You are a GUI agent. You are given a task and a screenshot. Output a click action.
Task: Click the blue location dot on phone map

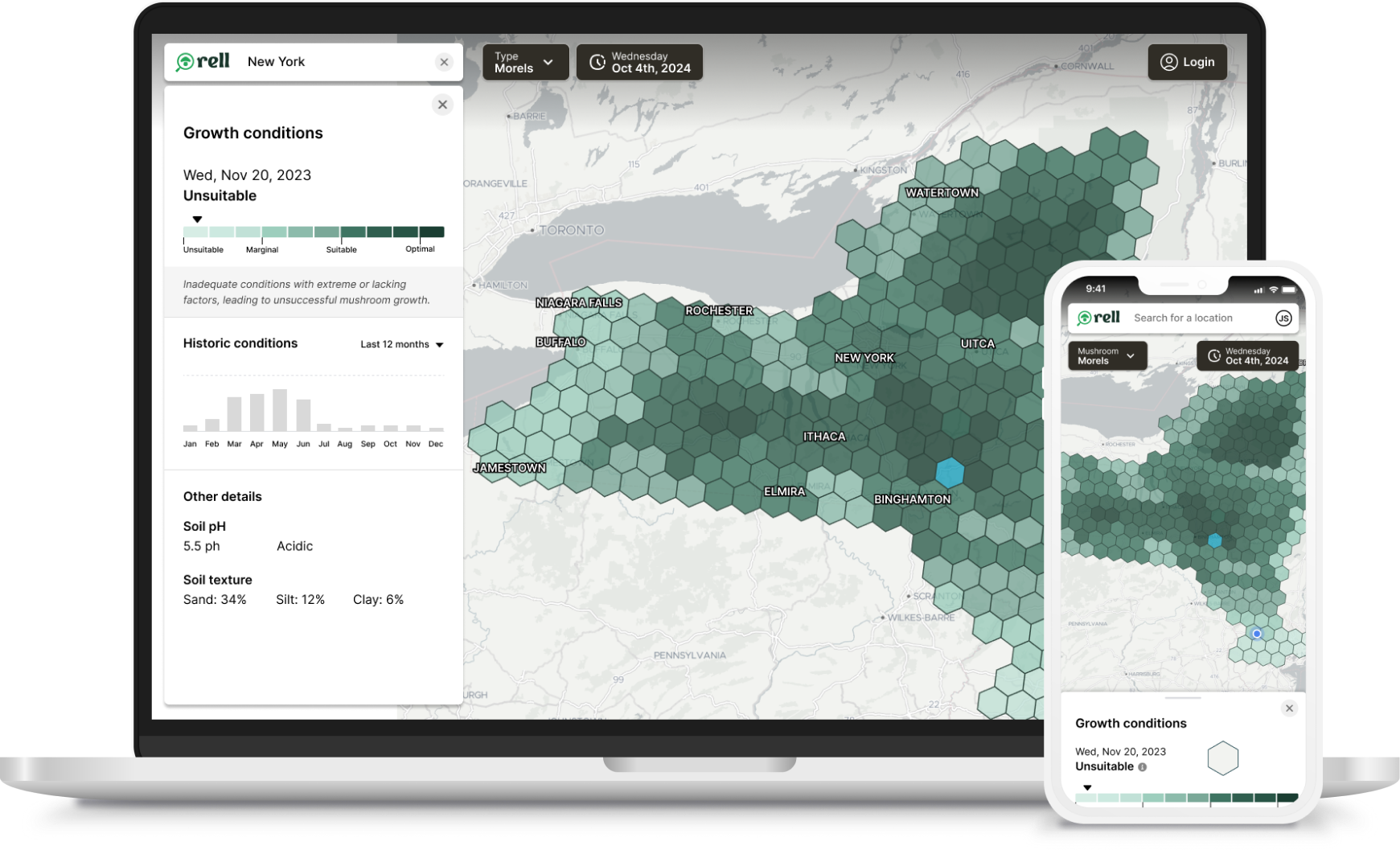tap(1257, 634)
